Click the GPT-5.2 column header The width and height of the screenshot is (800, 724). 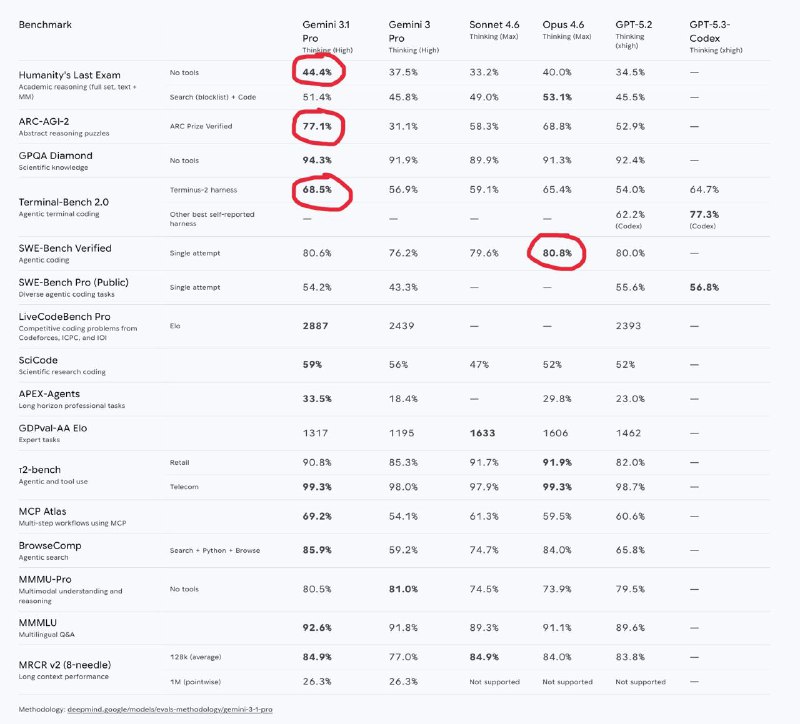[x=632, y=23]
